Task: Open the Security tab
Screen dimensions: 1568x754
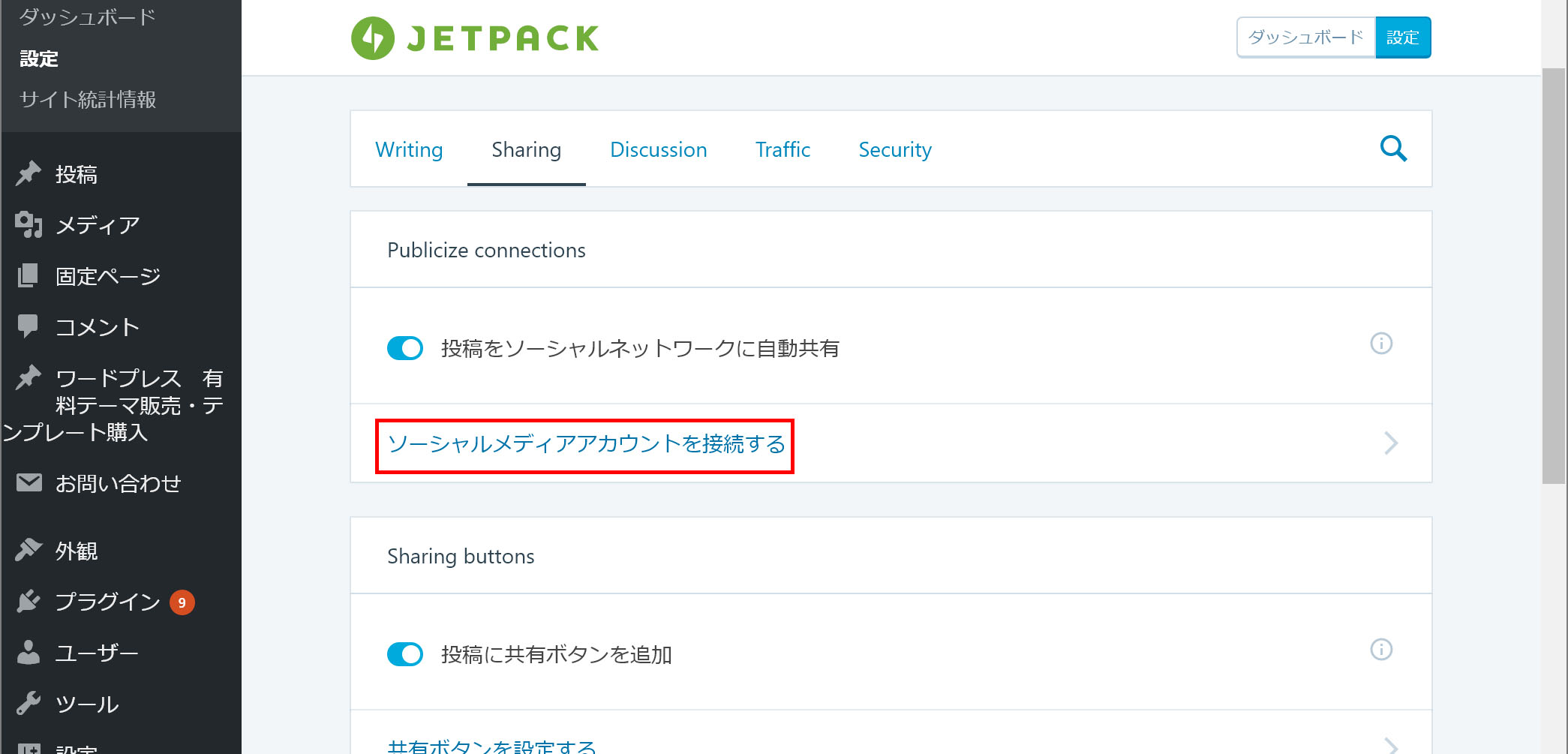Action: 895,149
